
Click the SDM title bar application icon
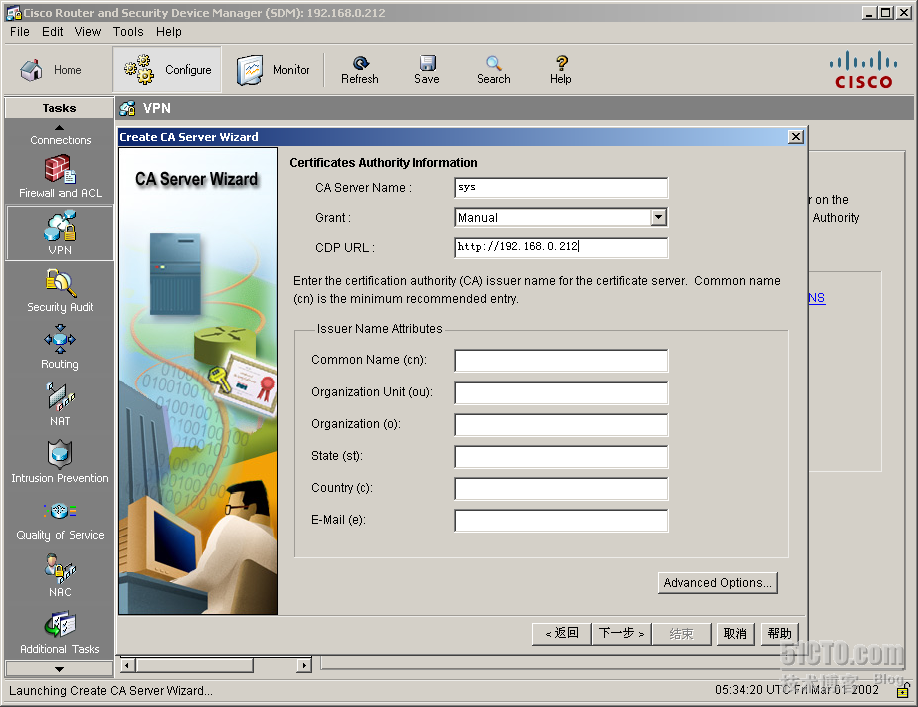[x=14, y=12]
